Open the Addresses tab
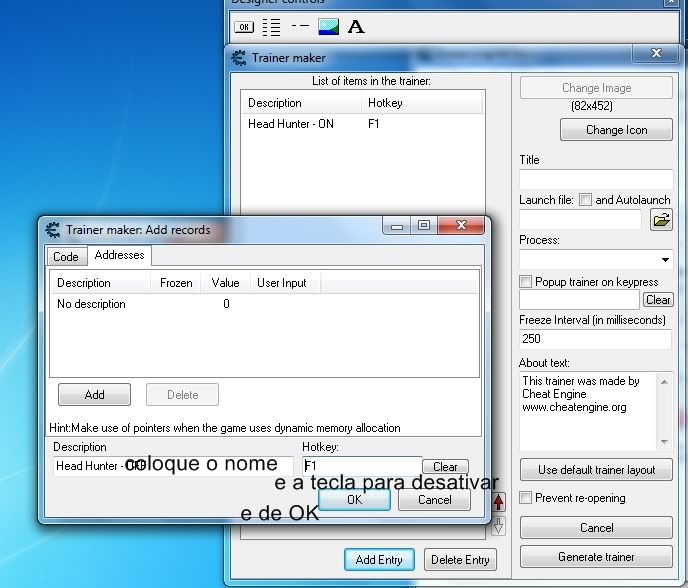The image size is (688, 588). [x=119, y=256]
